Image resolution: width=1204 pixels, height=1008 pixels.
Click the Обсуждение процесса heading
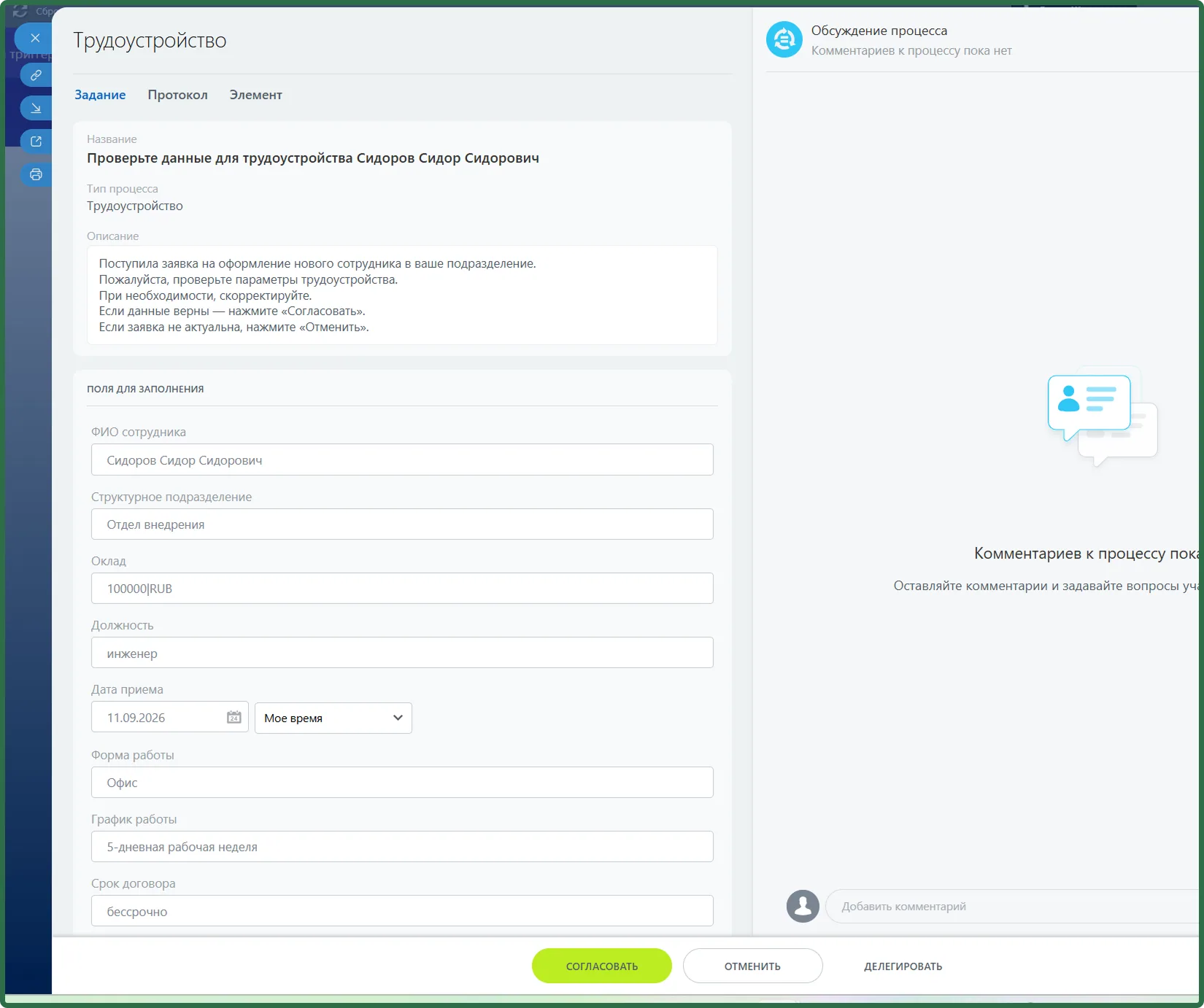coord(879,31)
